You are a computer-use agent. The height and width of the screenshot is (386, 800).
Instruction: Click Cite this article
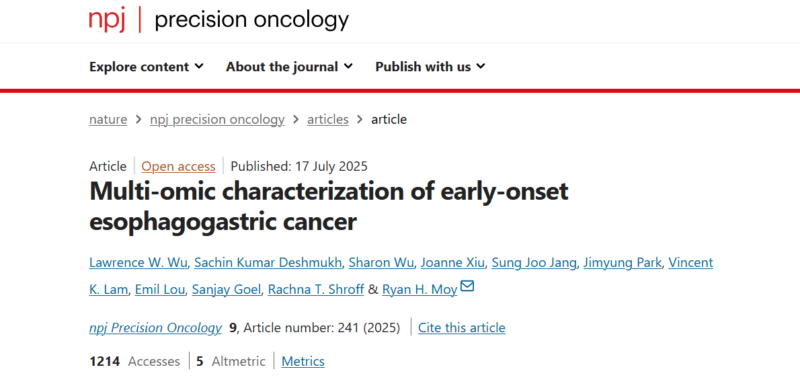click(x=462, y=328)
